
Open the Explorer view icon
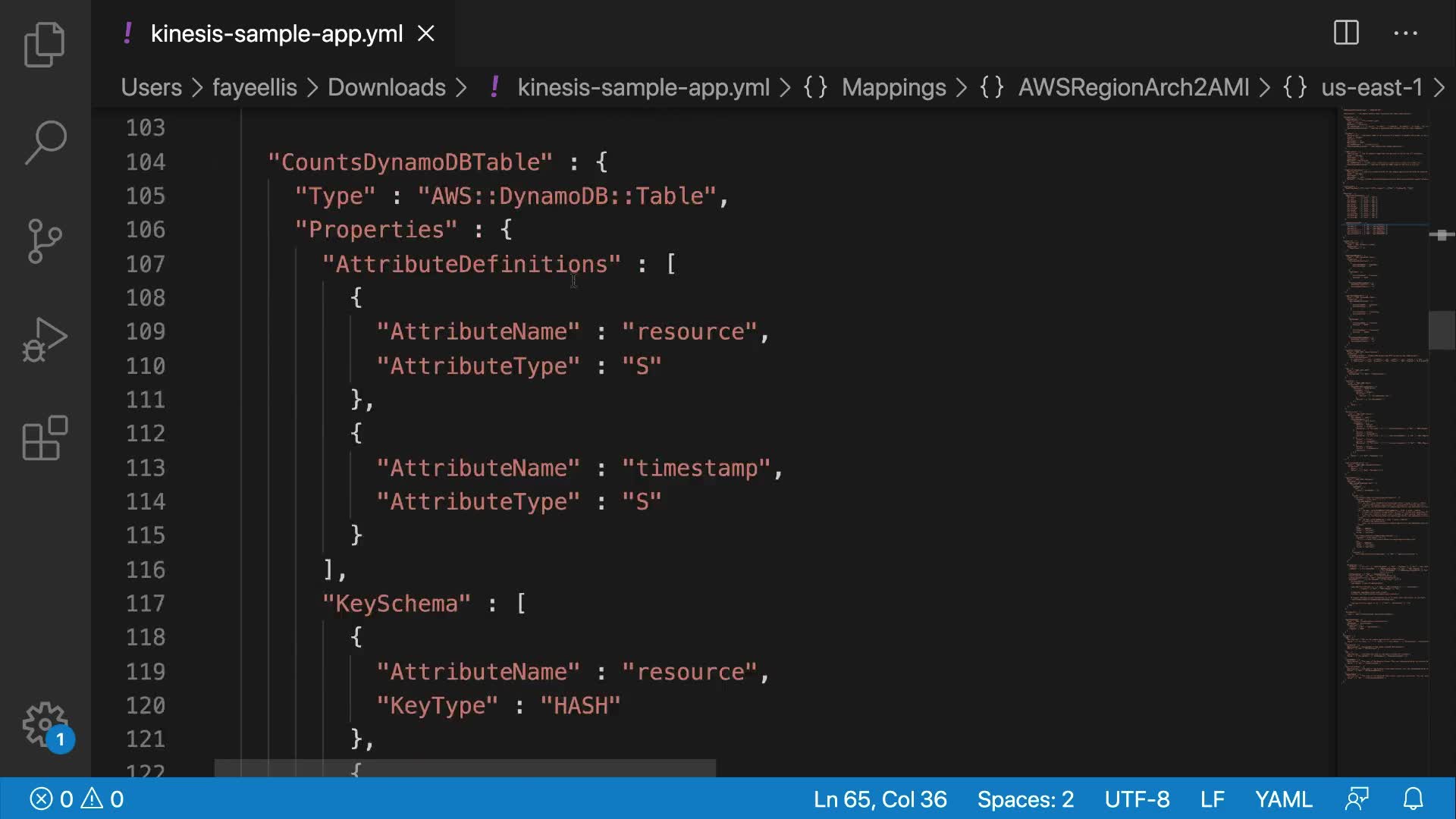click(x=45, y=44)
